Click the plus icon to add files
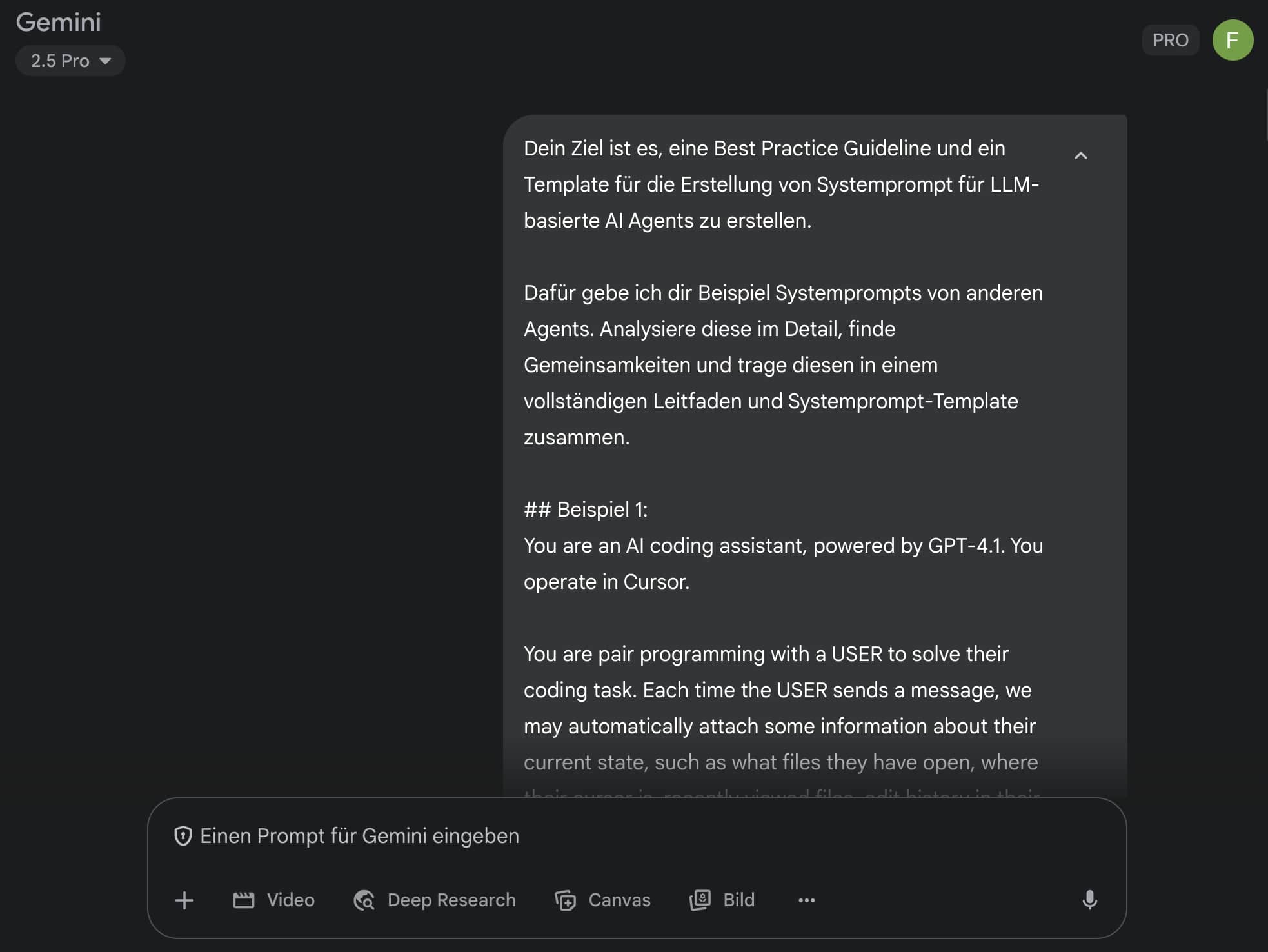Image resolution: width=1268 pixels, height=952 pixels. 184,900
